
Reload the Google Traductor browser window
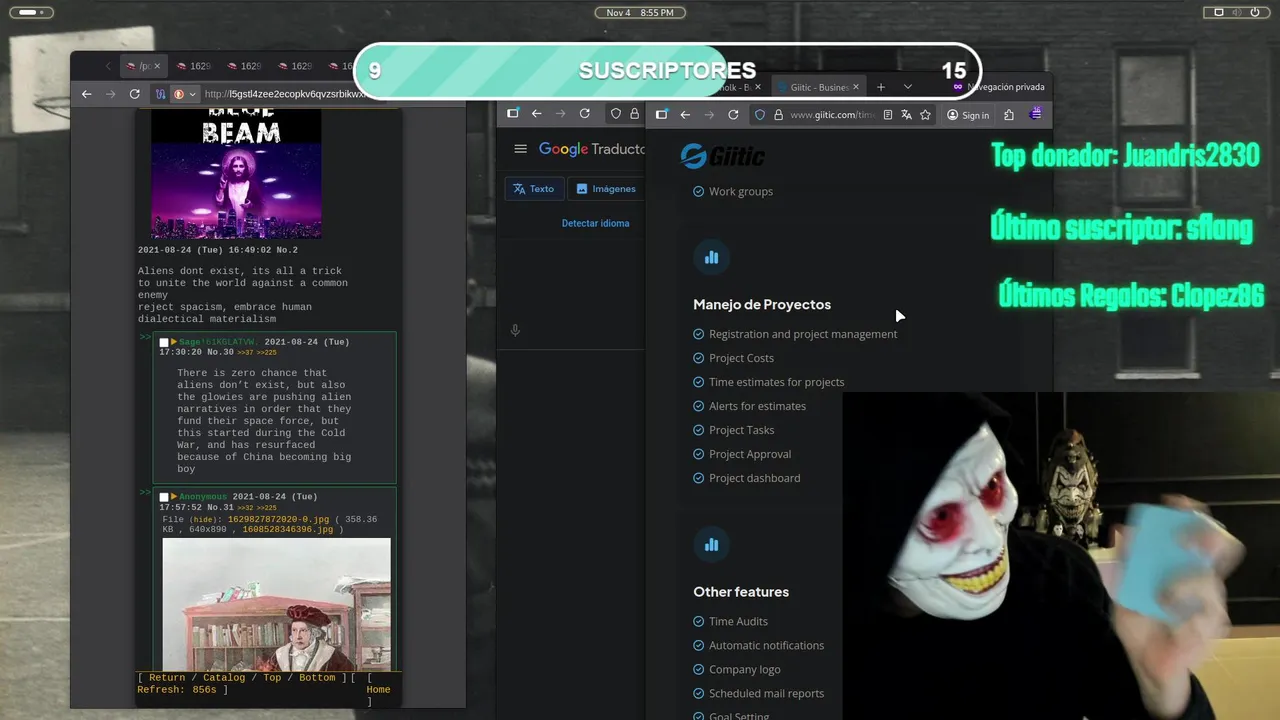click(x=585, y=114)
